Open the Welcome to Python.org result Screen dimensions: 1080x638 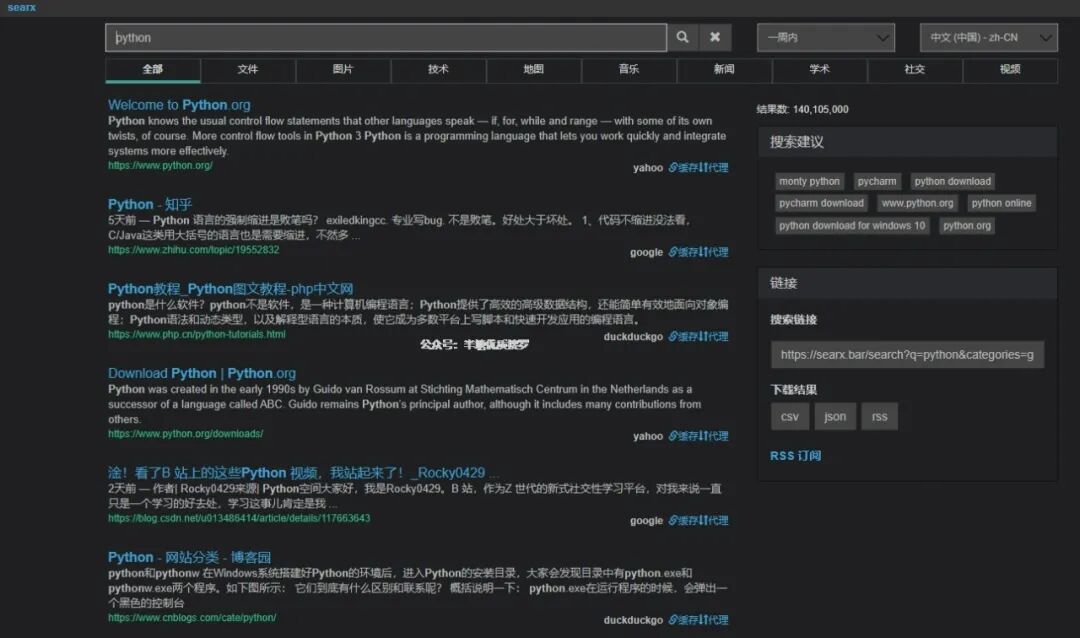click(x=179, y=105)
